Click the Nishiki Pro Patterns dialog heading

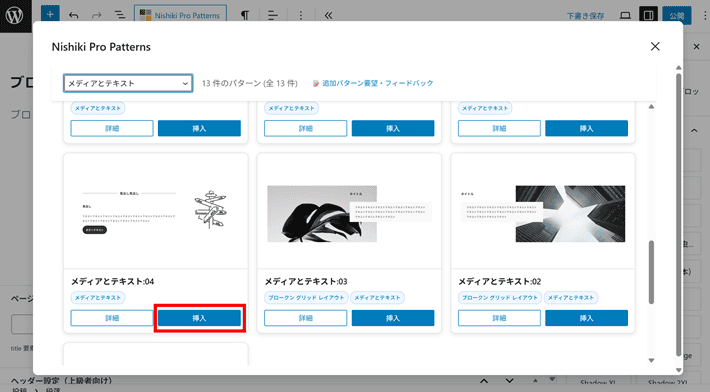point(101,47)
